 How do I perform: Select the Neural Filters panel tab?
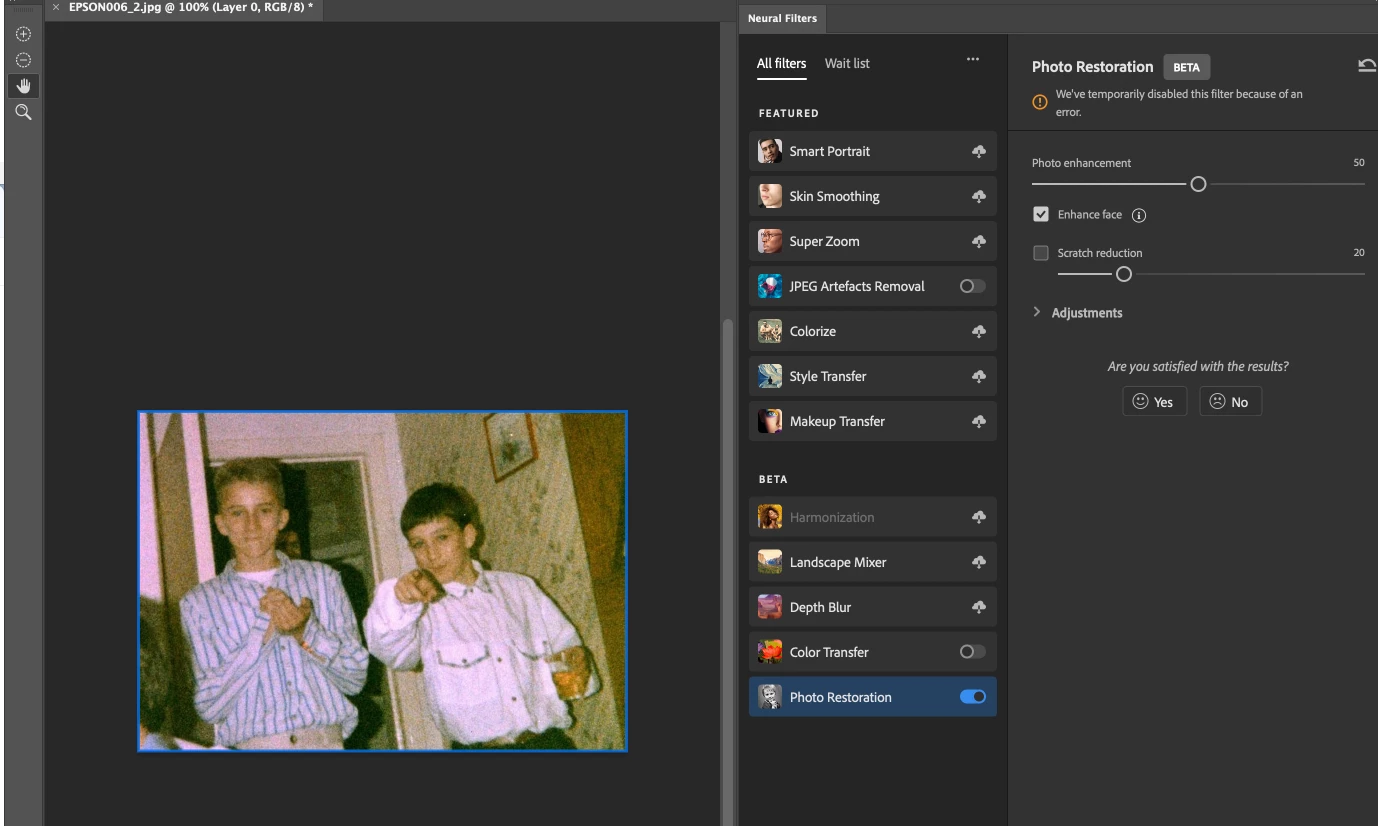tap(782, 18)
